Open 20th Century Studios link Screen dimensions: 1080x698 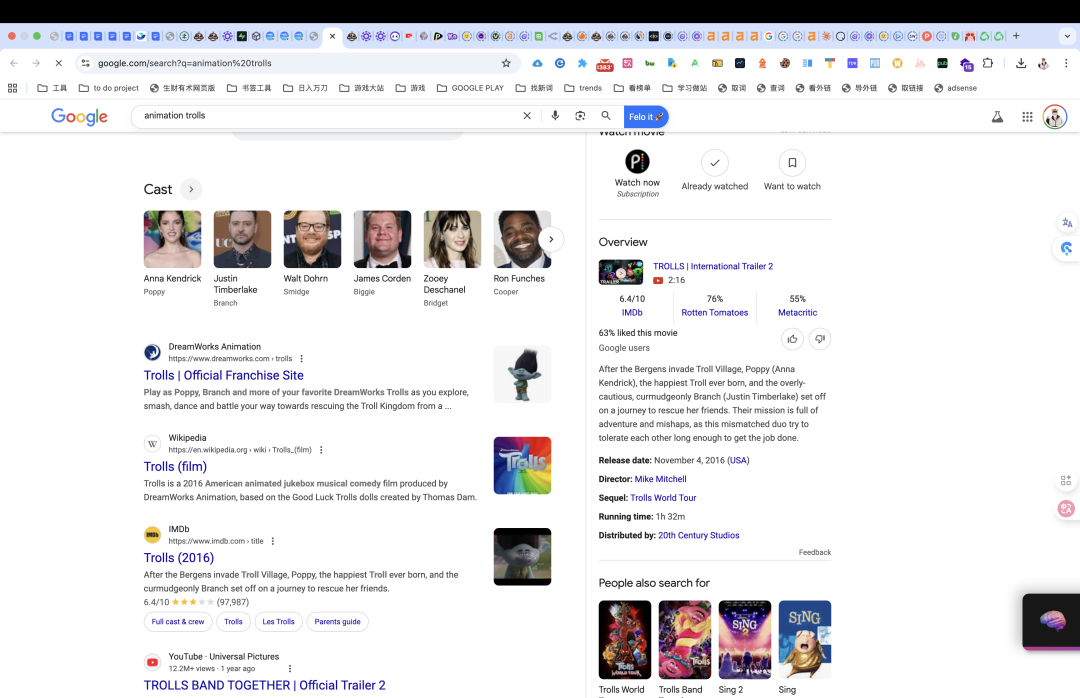pos(698,535)
